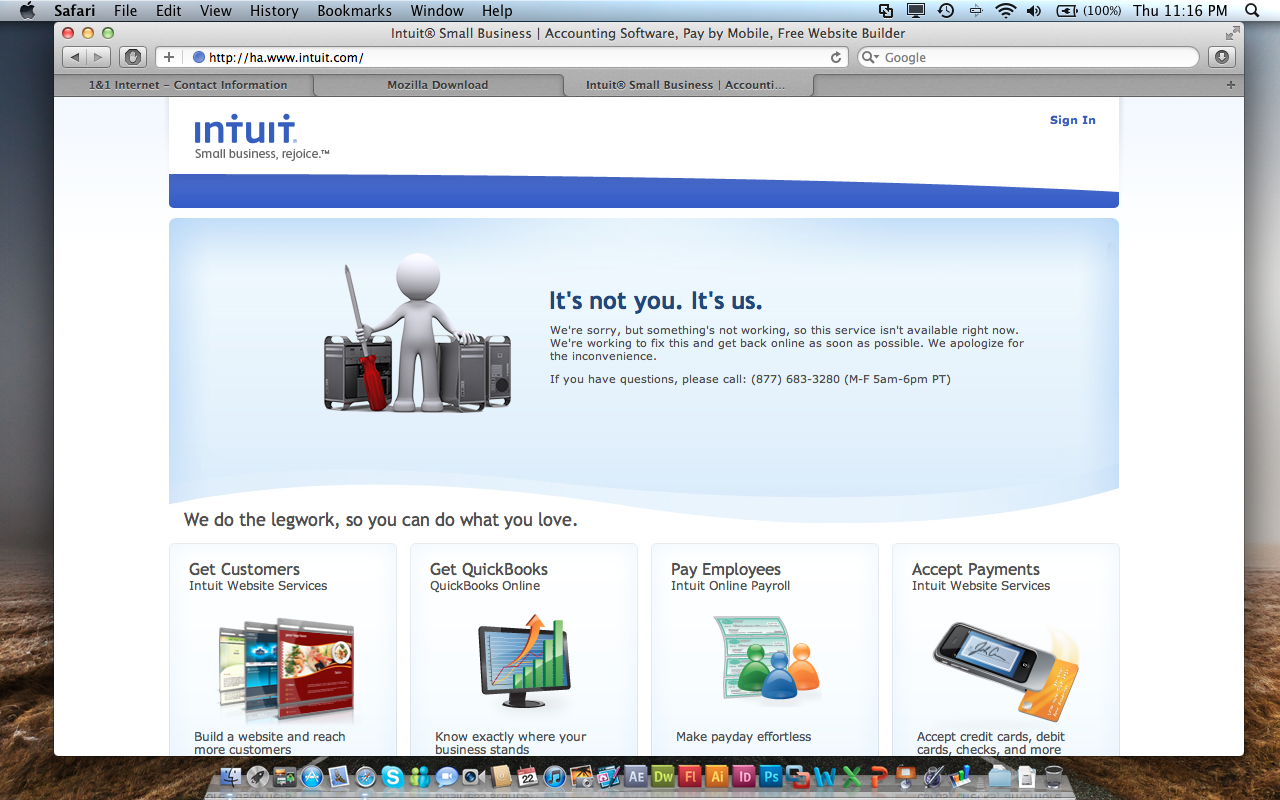Open a new tab with plus button
The height and width of the screenshot is (800, 1280).
[1231, 85]
